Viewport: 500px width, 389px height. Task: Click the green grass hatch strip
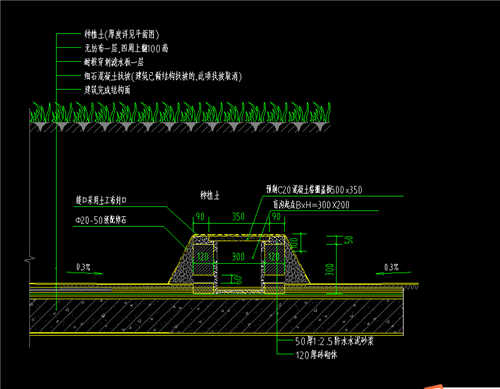[x=180, y=112]
